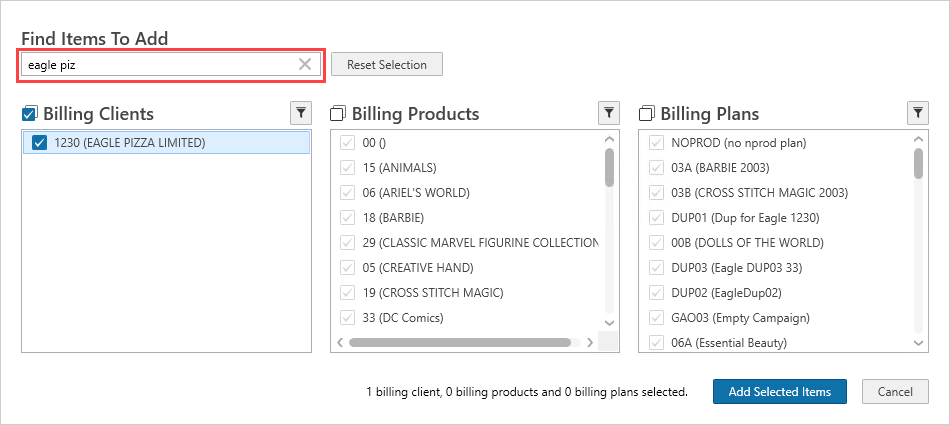Select the 19 (CROSS STITCH MAGIC) row

point(467,293)
